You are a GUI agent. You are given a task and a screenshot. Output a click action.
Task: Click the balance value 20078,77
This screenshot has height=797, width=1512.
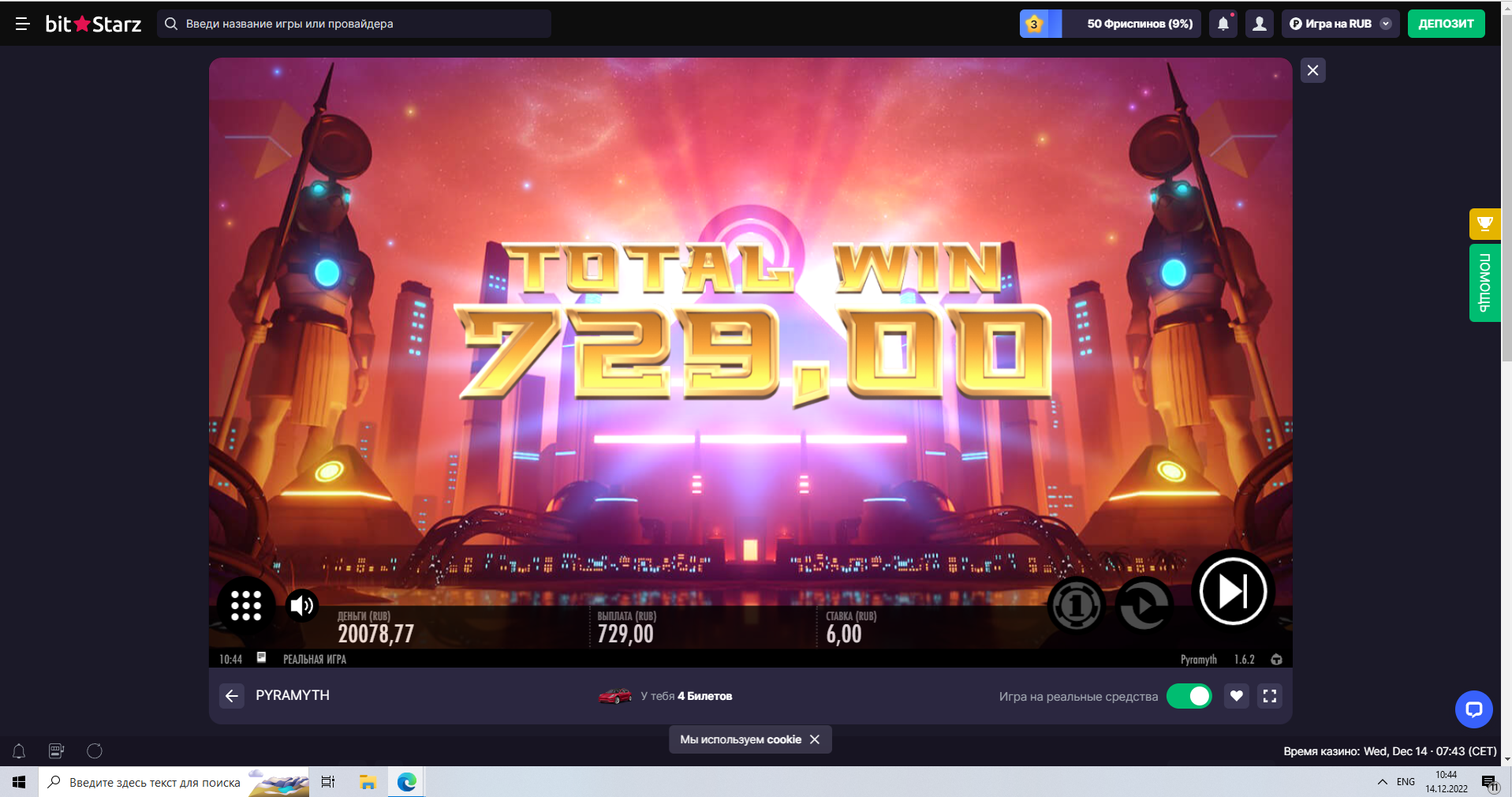[375, 634]
